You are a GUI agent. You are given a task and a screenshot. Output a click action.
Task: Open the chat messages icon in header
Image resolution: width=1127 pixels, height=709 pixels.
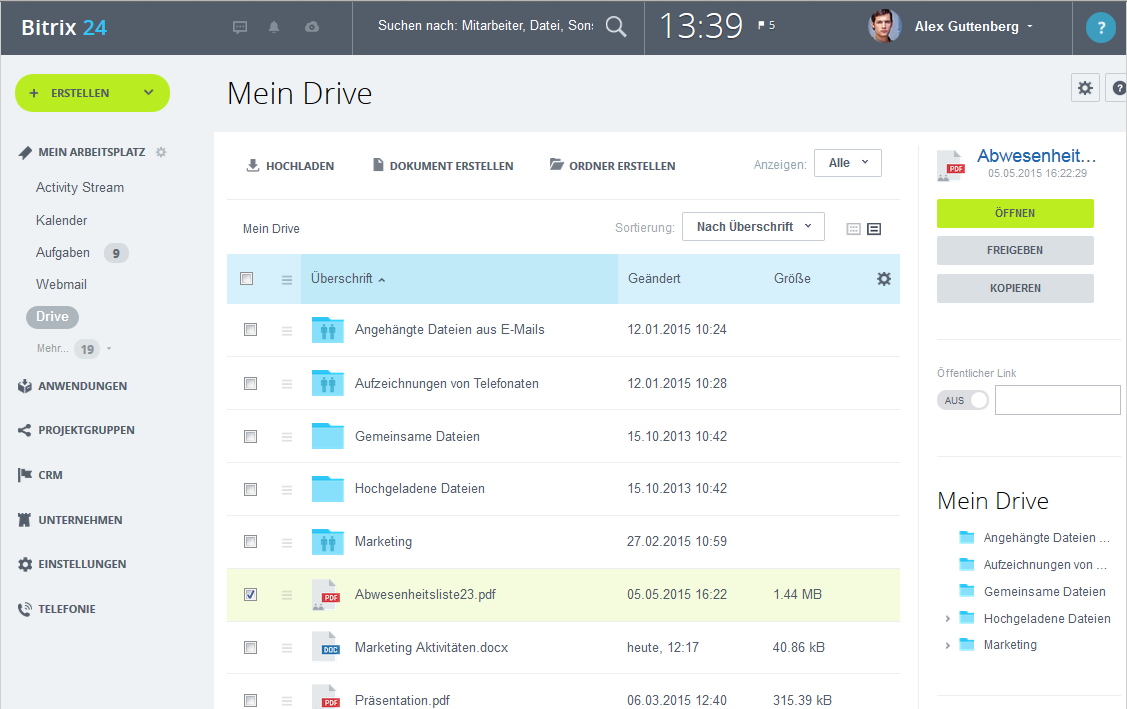(240, 27)
